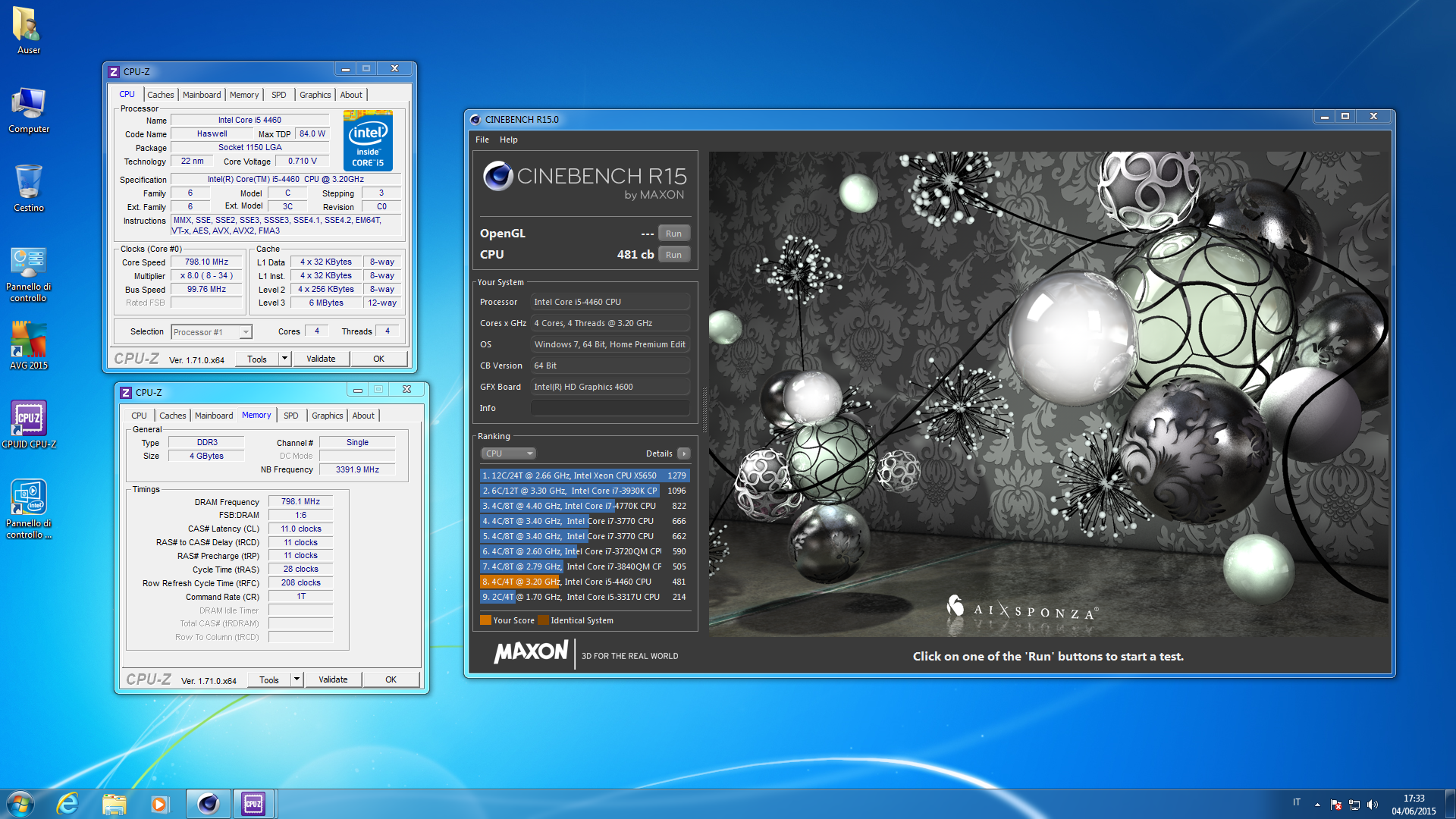Viewport: 1456px width, 819px height.
Task: Switch to About tab in bottom CPU-Z
Action: click(x=363, y=416)
